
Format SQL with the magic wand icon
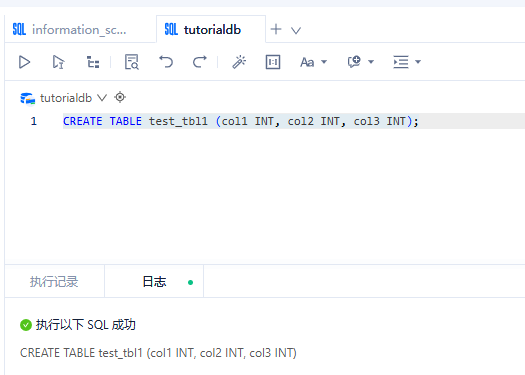[x=239, y=62]
